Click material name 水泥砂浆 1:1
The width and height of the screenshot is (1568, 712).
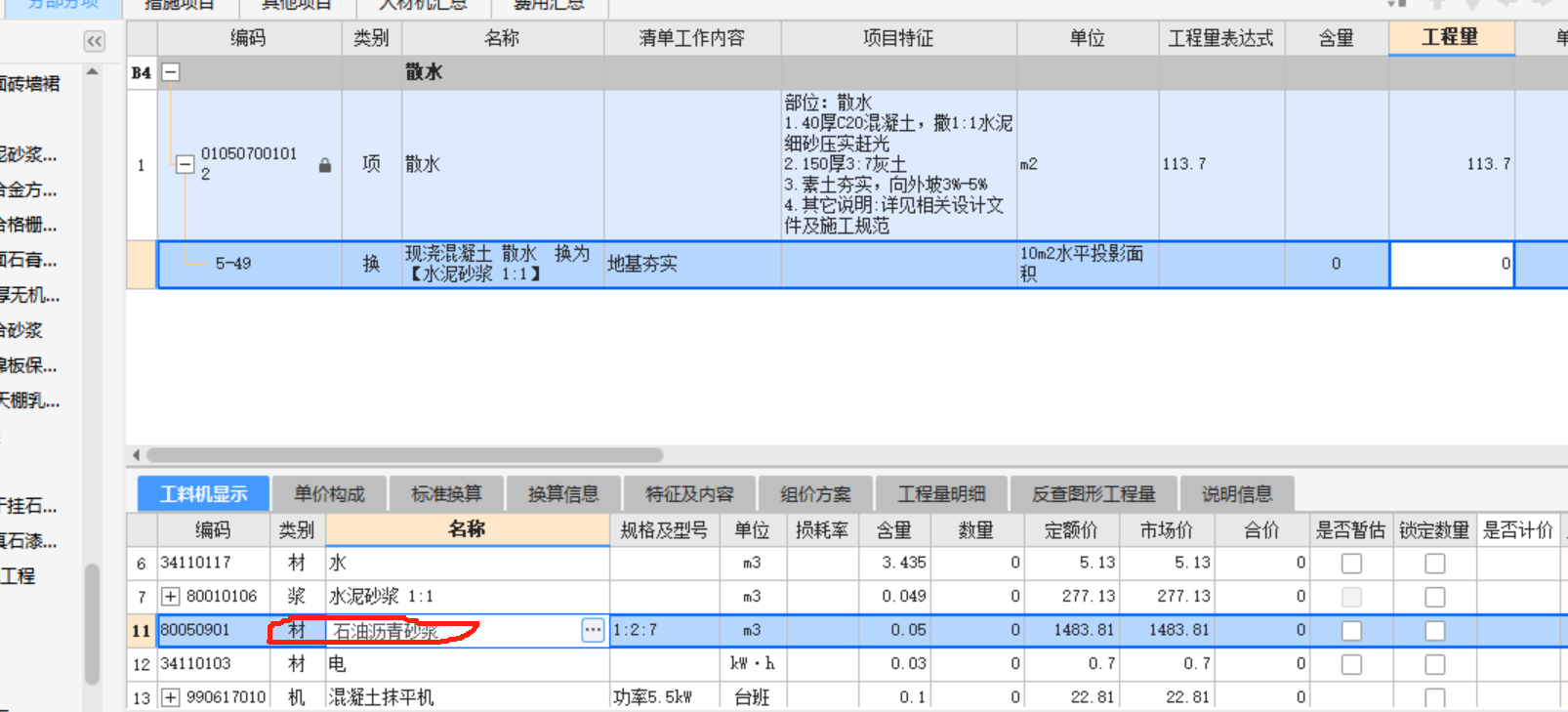[x=382, y=597]
